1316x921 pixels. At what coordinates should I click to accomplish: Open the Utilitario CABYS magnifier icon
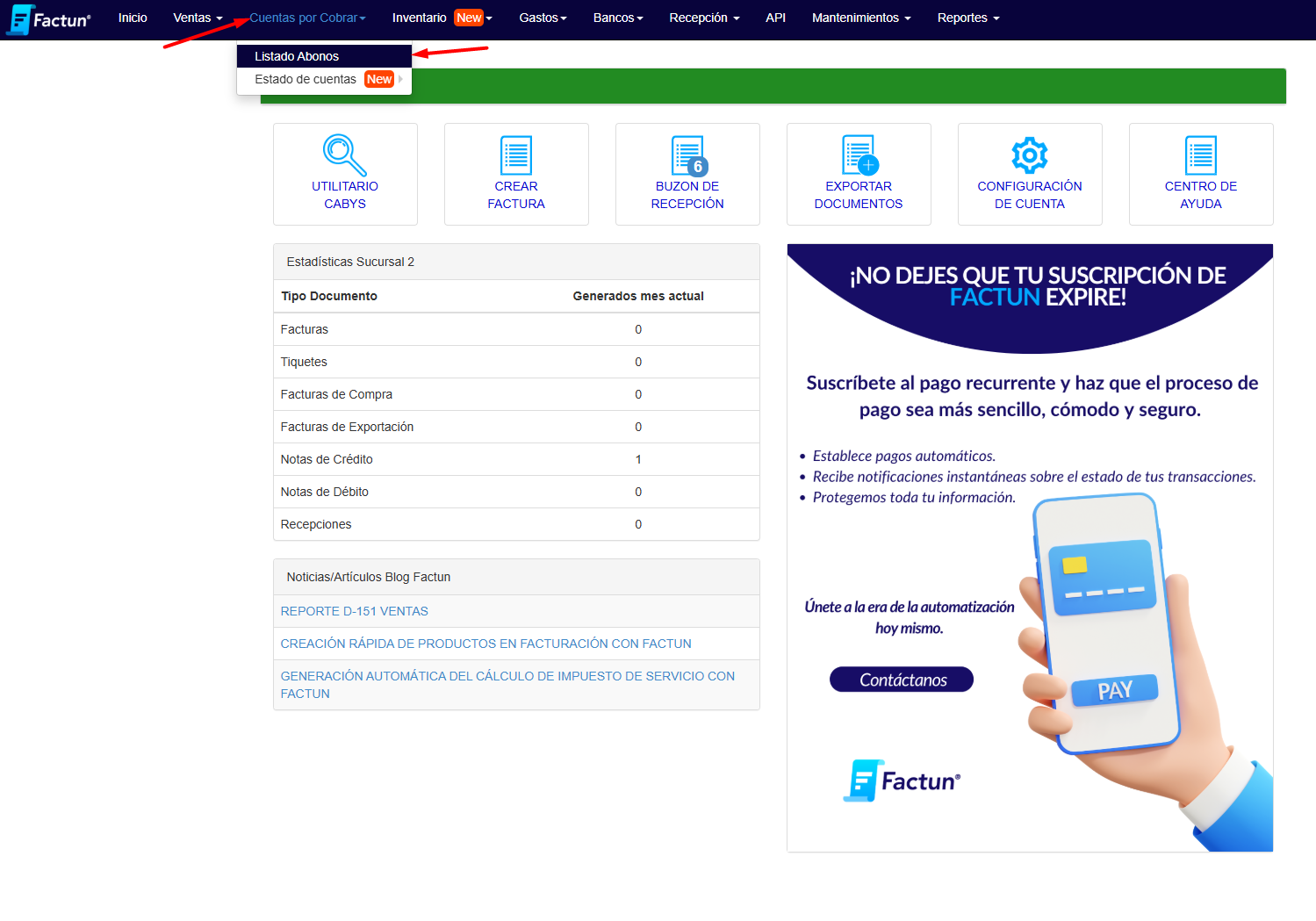point(345,155)
